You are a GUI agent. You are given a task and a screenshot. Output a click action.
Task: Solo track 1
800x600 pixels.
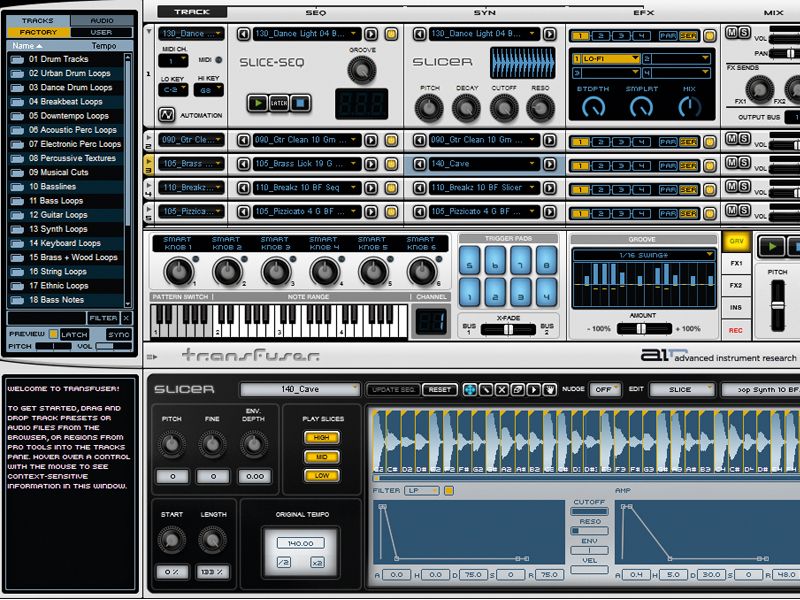pos(744,33)
